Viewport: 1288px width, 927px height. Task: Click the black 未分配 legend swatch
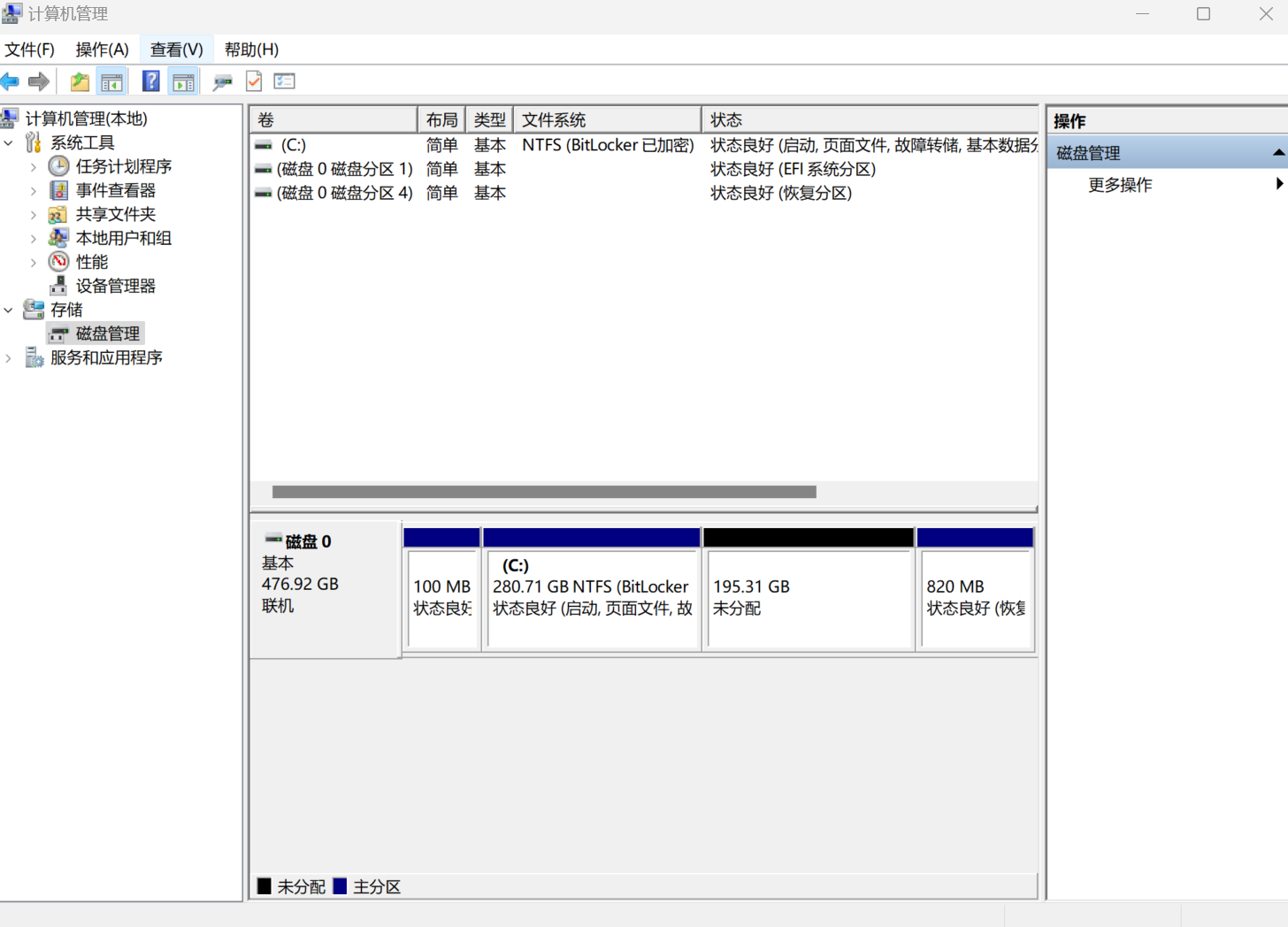pos(264,885)
